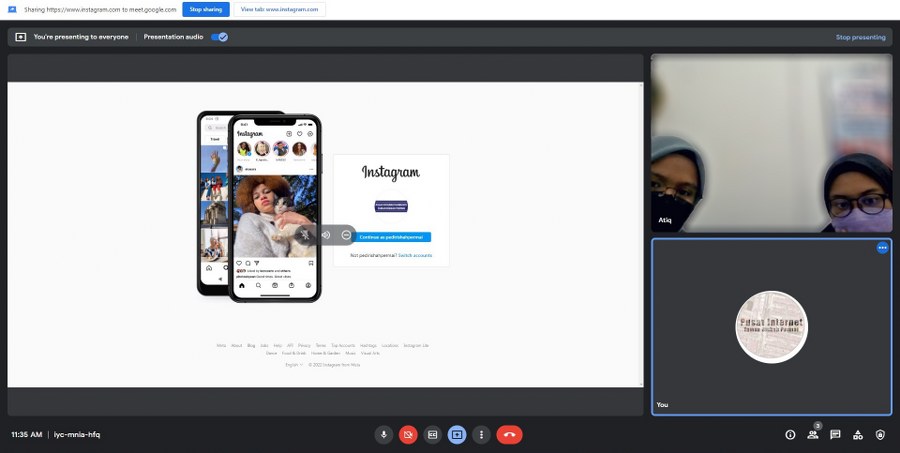Screen dimensions: 900x453
Task: Click the Instagram logo on login card
Action: [391, 172]
